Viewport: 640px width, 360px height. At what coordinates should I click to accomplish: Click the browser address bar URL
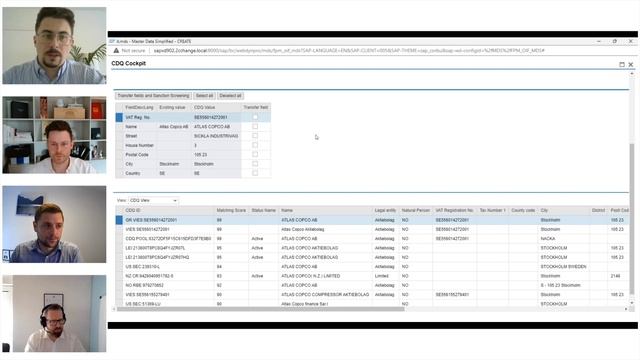(x=349, y=51)
